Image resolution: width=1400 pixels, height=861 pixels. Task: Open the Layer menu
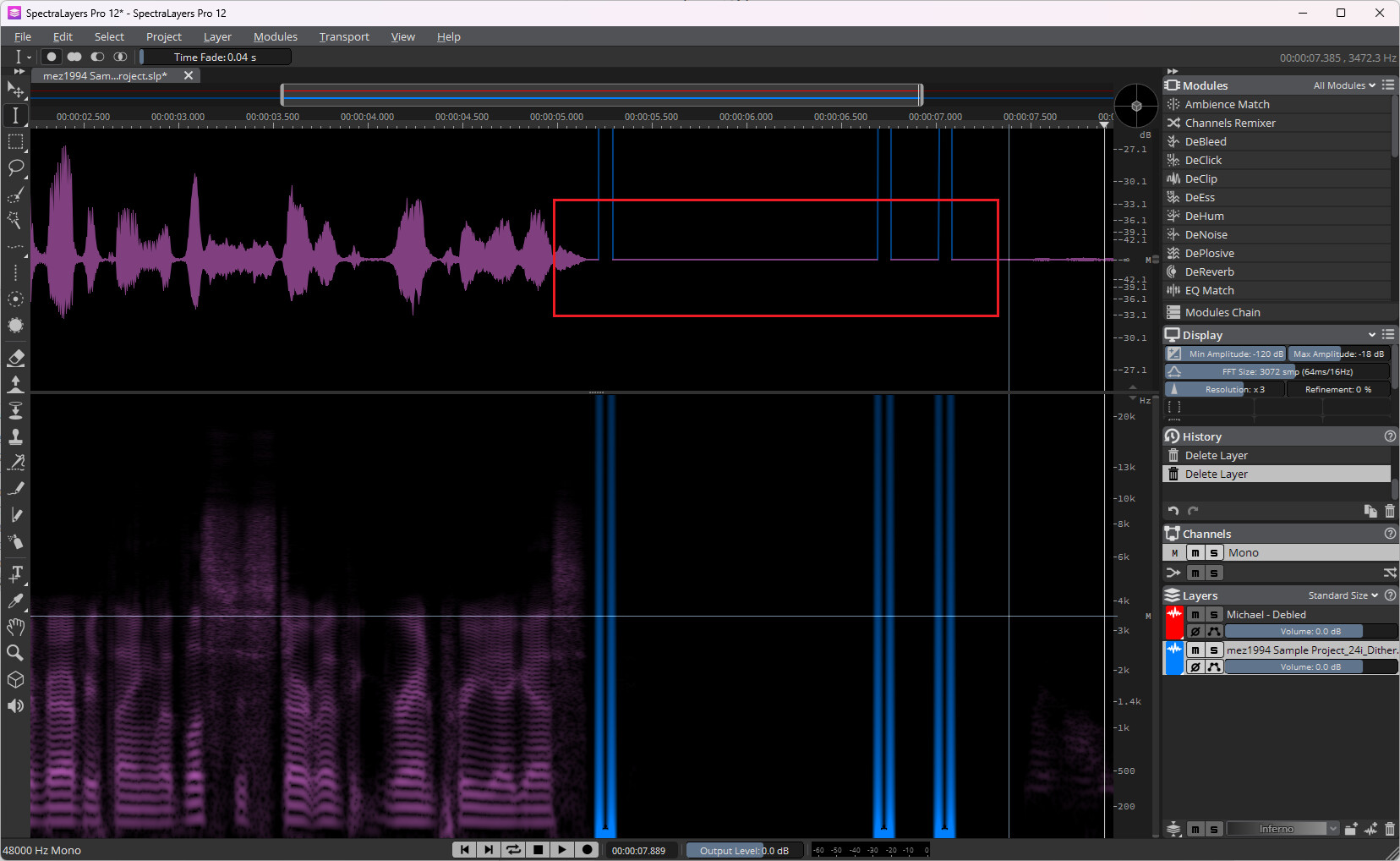pos(217,36)
